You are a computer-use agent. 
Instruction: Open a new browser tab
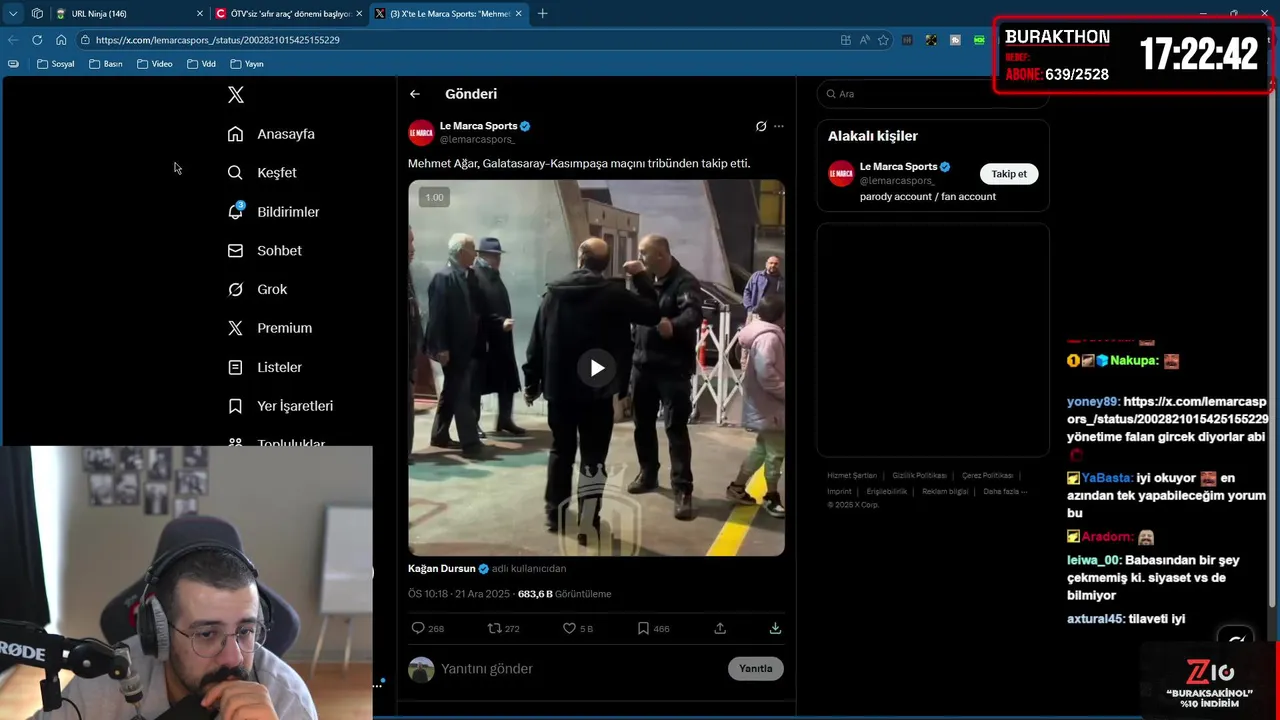coord(543,14)
